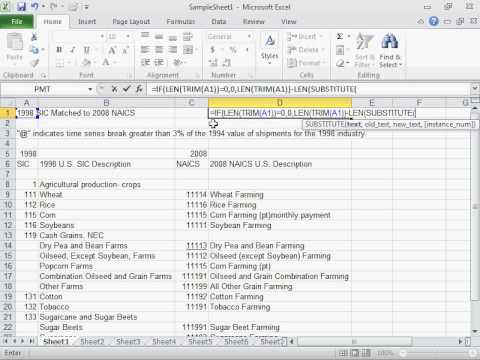This screenshot has width=480, height=360.
Task: Expand the formula bar with the chevron
Action: click(x=475, y=89)
